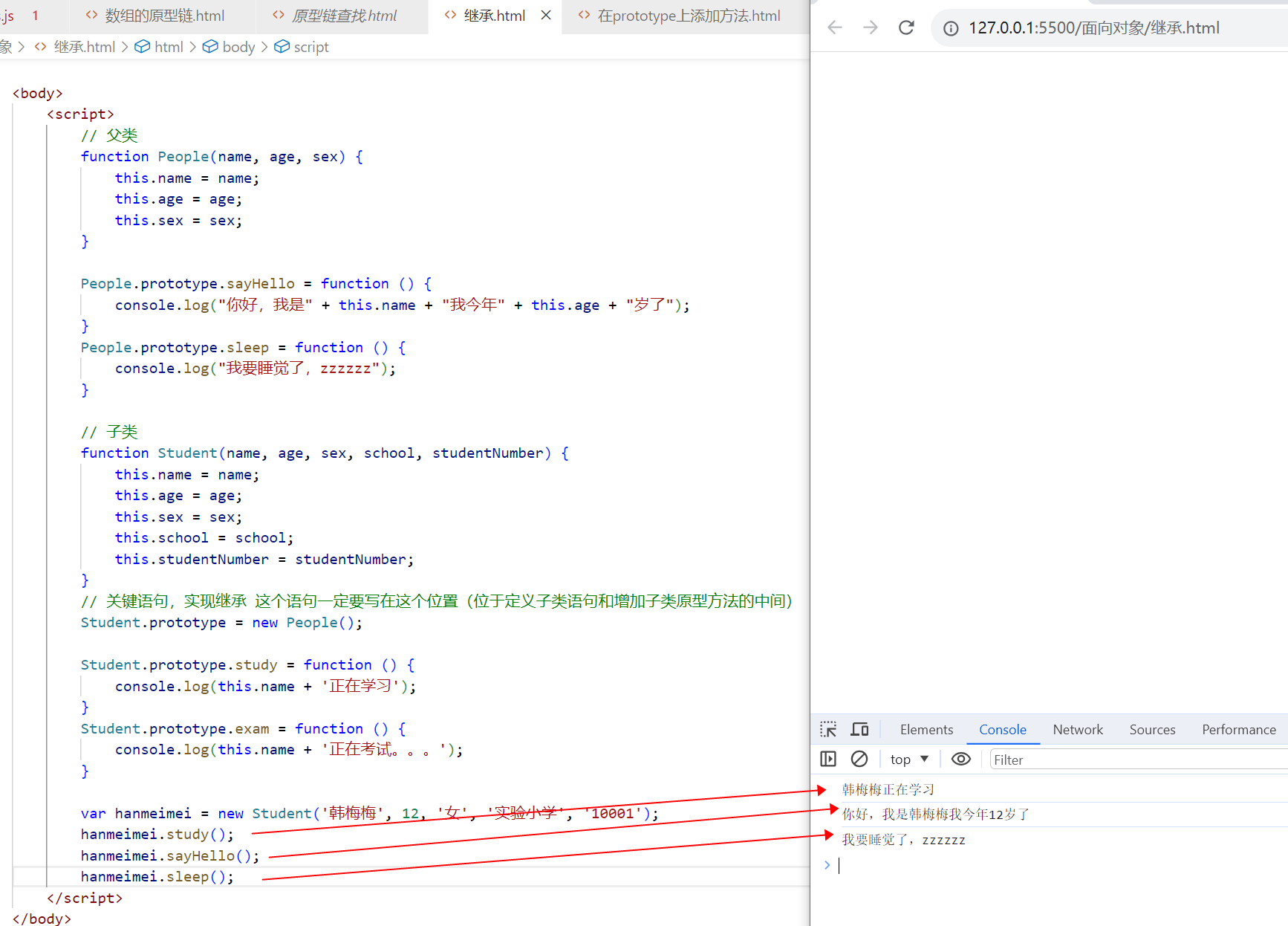Click the console Filter input field
Screen dimensions: 1288x926
click(1139, 760)
